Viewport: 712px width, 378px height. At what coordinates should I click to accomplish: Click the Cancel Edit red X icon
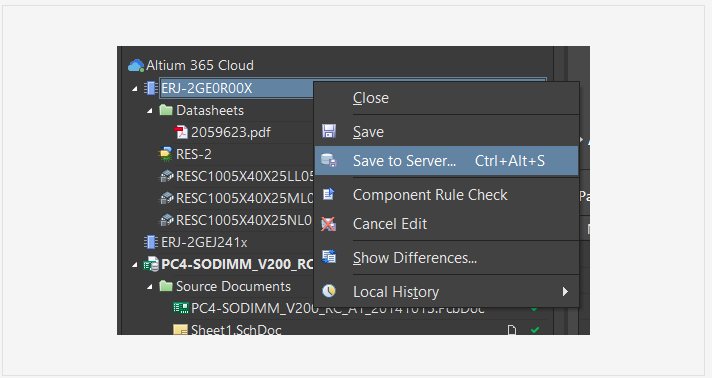click(x=329, y=224)
